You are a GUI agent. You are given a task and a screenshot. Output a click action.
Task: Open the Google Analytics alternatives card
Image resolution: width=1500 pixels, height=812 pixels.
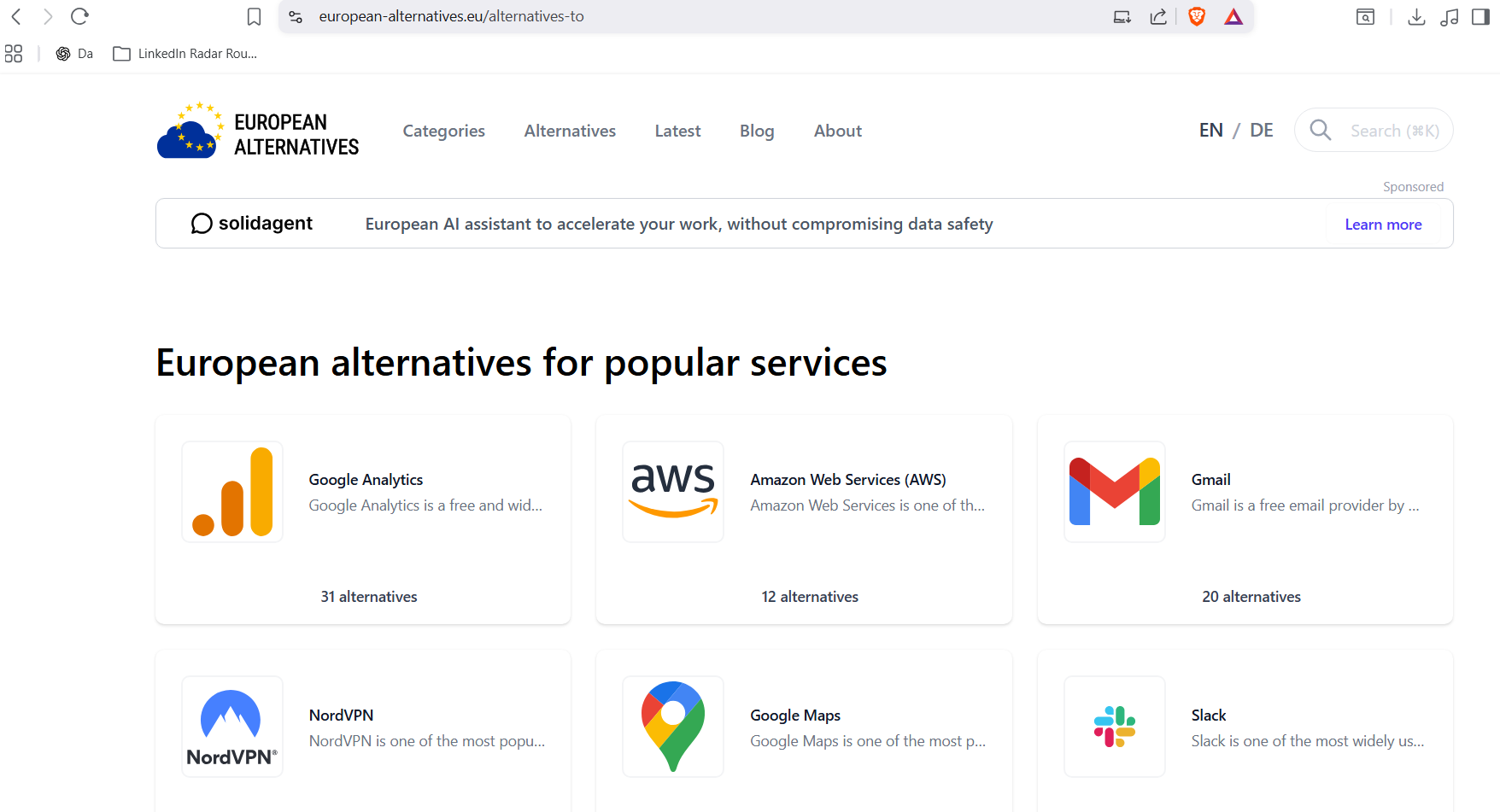click(363, 519)
